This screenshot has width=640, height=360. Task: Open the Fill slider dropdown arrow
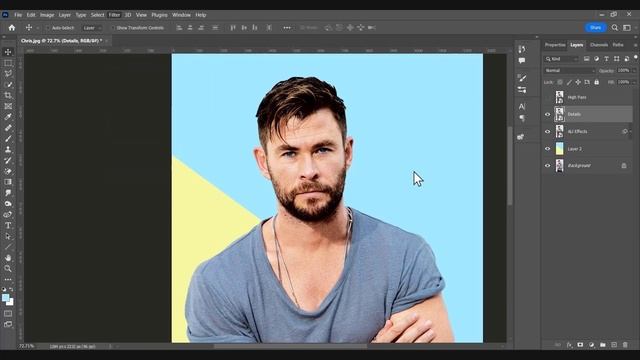[x=634, y=82]
